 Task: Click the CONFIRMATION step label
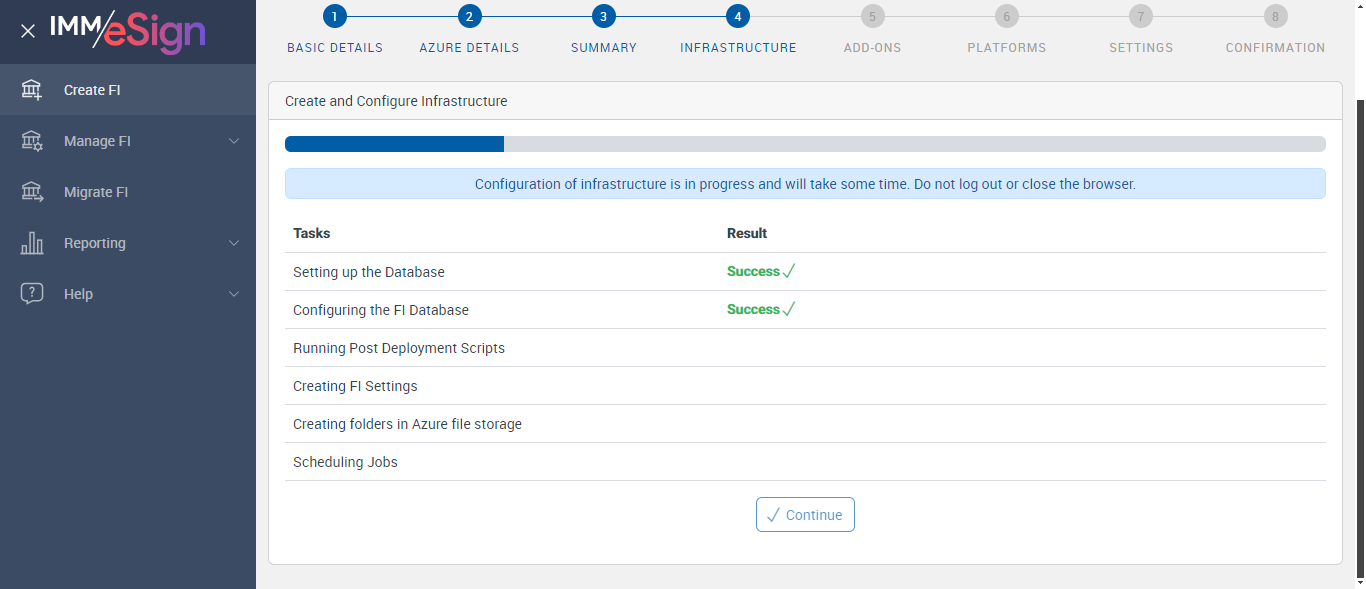click(x=1275, y=48)
